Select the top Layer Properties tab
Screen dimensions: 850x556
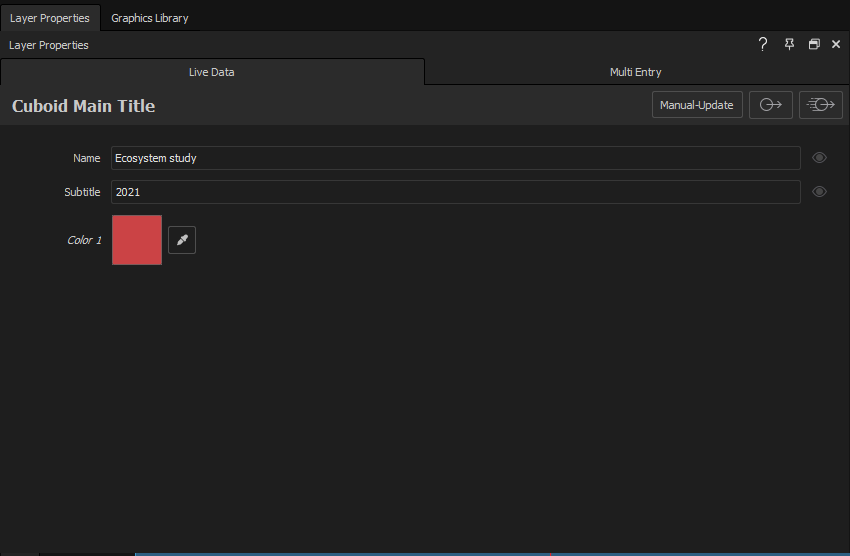[x=49, y=18]
